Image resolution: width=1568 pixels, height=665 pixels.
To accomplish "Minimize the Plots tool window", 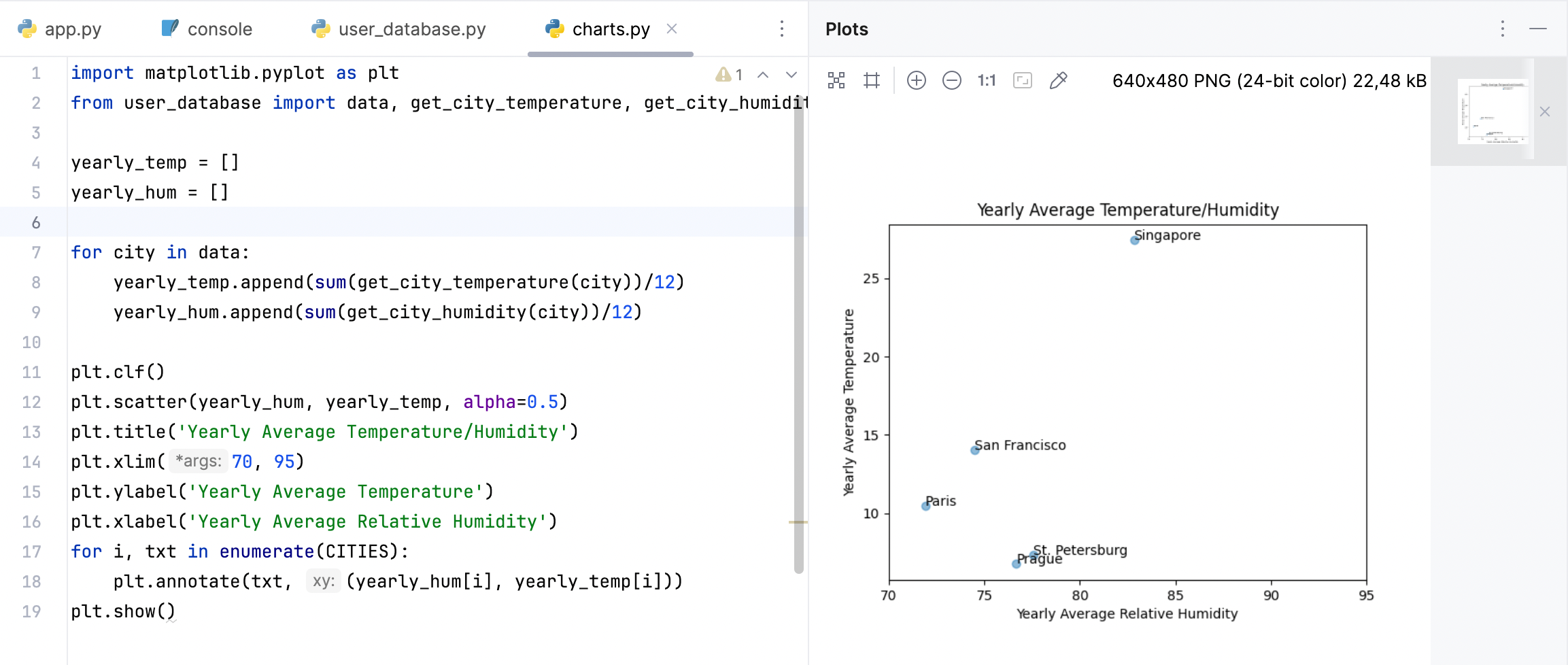I will click(x=1538, y=29).
